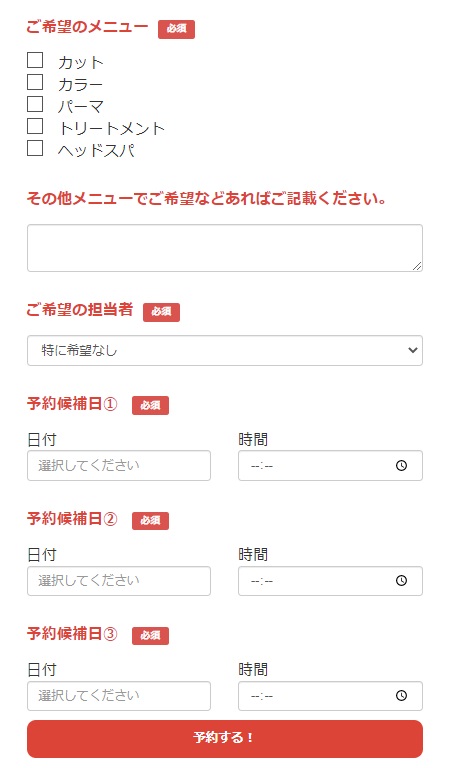Focus the その他メニュー request text area
This screenshot has height=768, width=450.
click(225, 248)
